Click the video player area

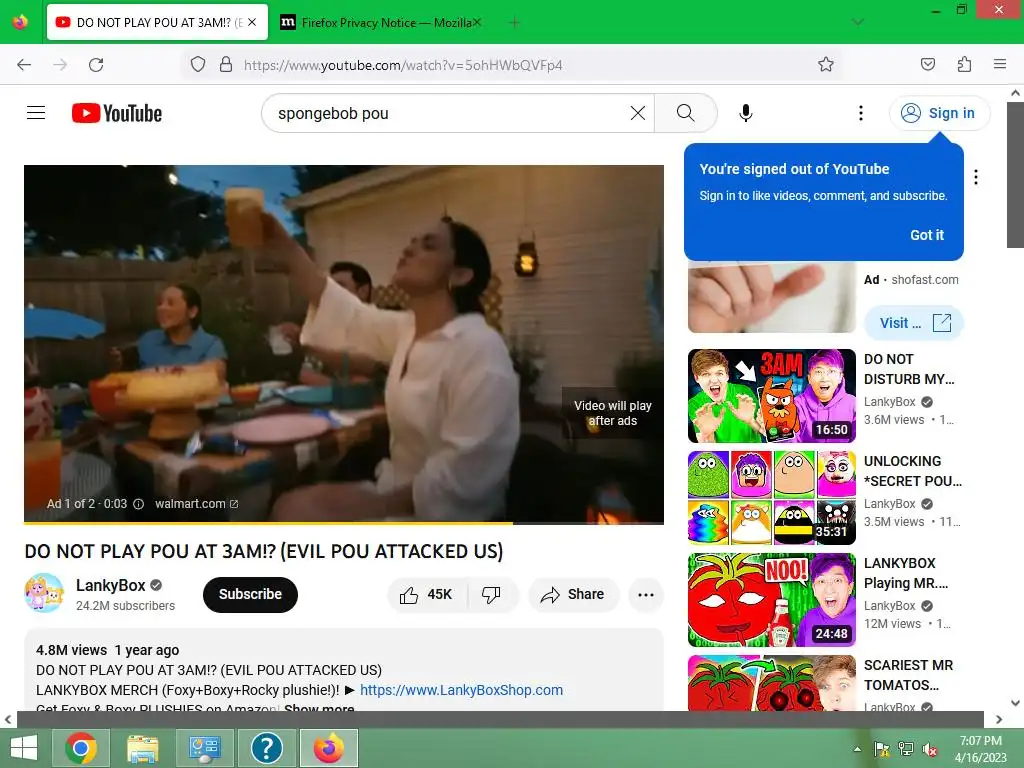344,344
